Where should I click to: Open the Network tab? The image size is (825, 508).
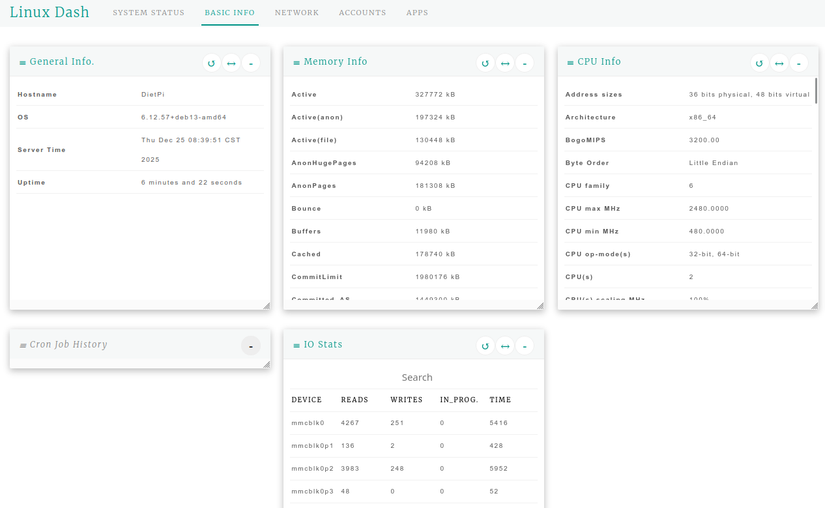297,13
